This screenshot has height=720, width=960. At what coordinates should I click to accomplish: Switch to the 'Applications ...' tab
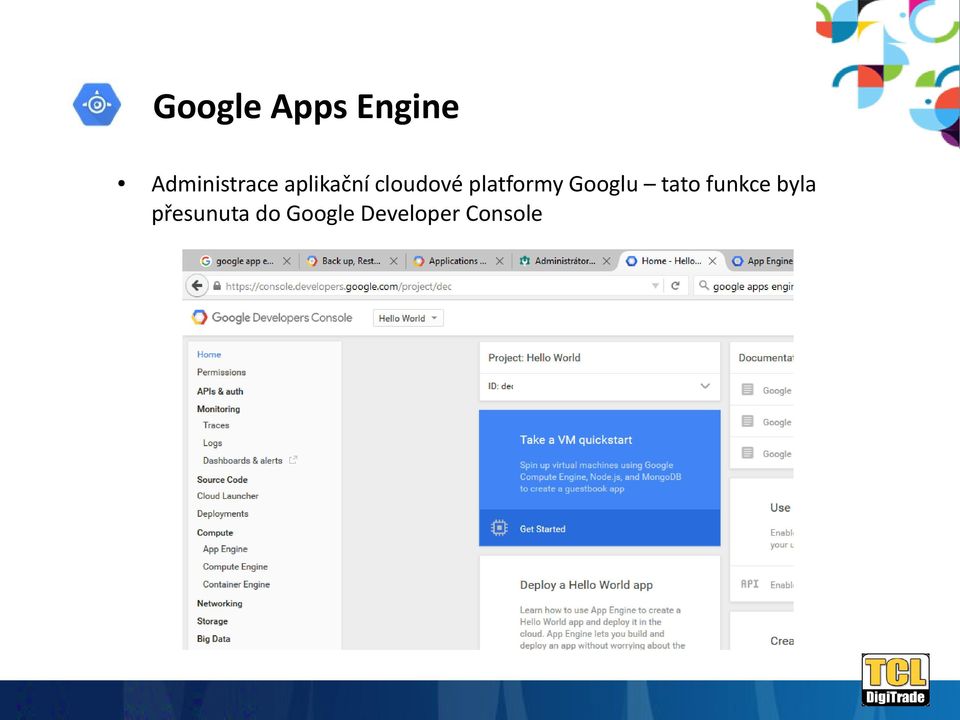(x=457, y=261)
